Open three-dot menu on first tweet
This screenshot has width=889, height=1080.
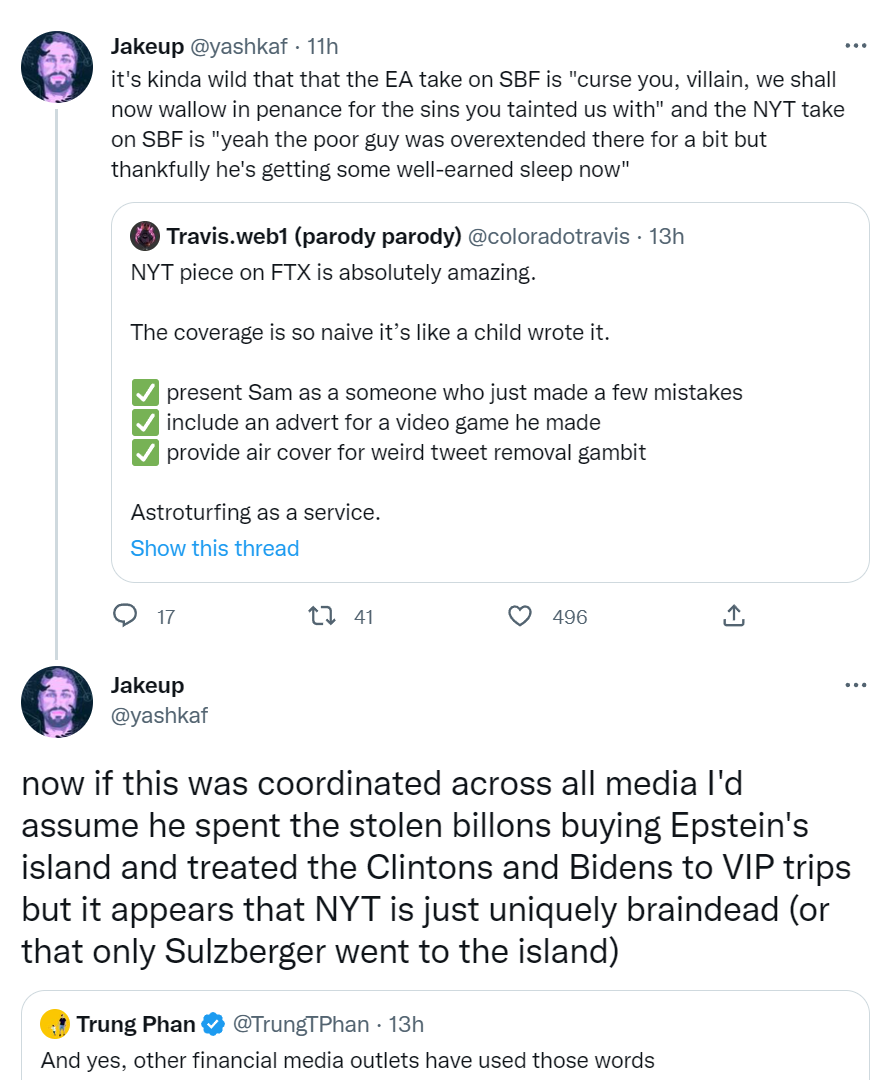[856, 46]
